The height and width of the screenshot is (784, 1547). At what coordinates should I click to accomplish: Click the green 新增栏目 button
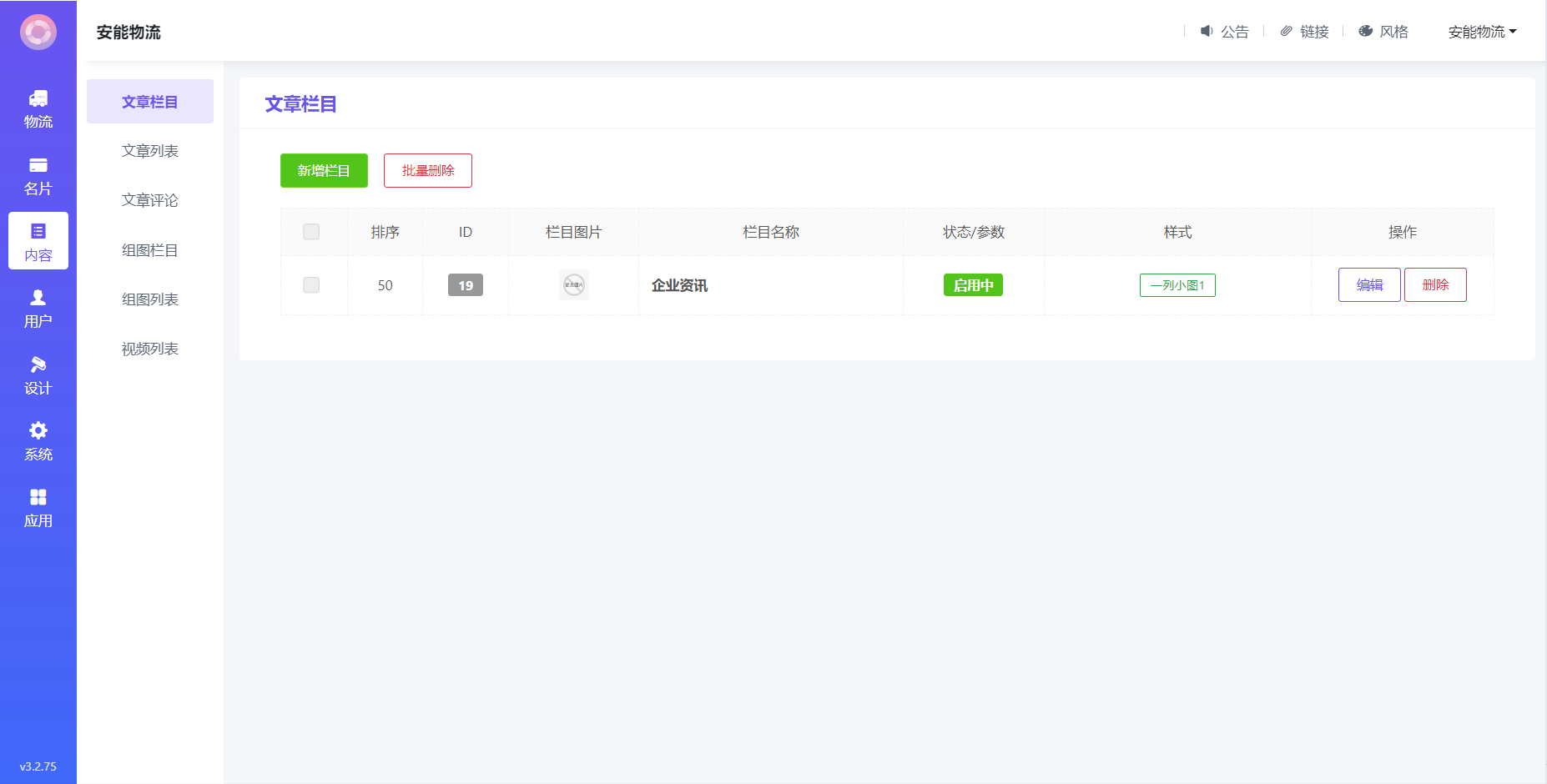click(x=324, y=171)
